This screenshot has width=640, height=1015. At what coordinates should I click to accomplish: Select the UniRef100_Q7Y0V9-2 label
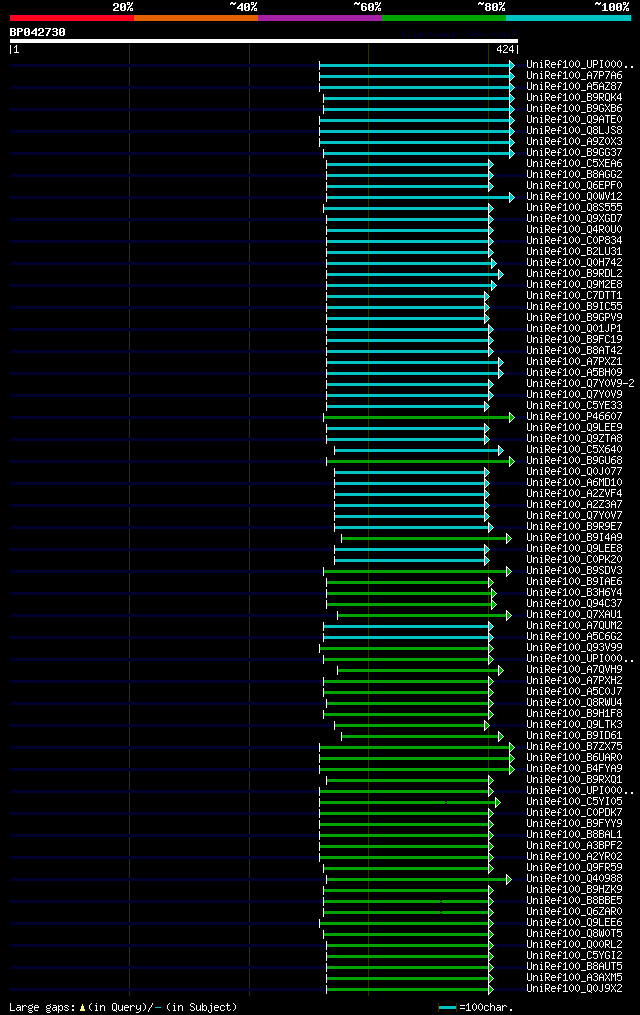[580, 384]
